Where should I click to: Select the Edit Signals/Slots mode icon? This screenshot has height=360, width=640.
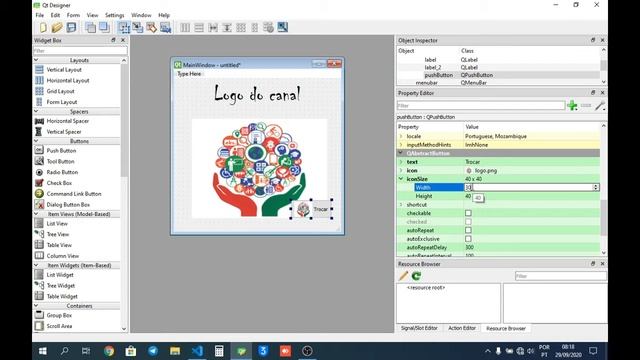click(x=138, y=27)
